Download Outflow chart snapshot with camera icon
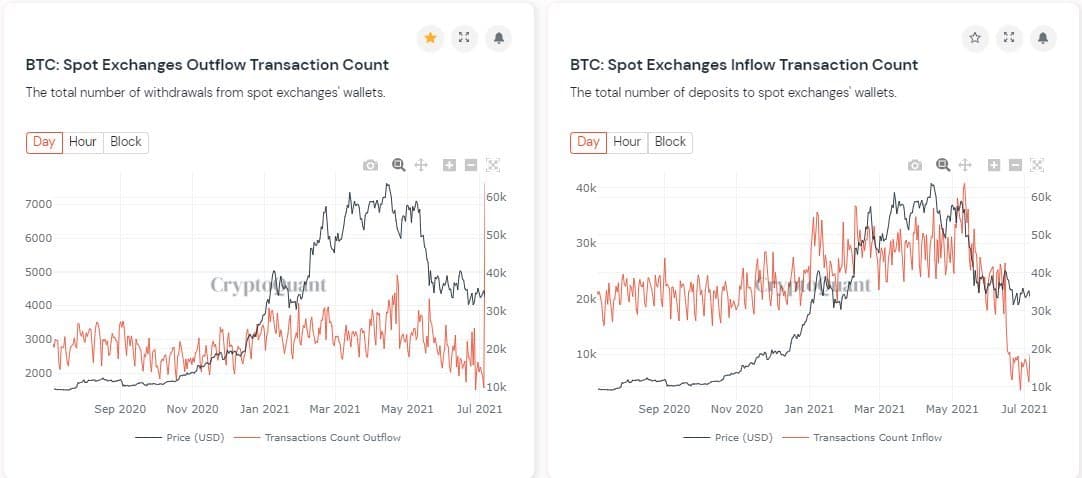The width and height of the screenshot is (1082, 478). coord(371,165)
